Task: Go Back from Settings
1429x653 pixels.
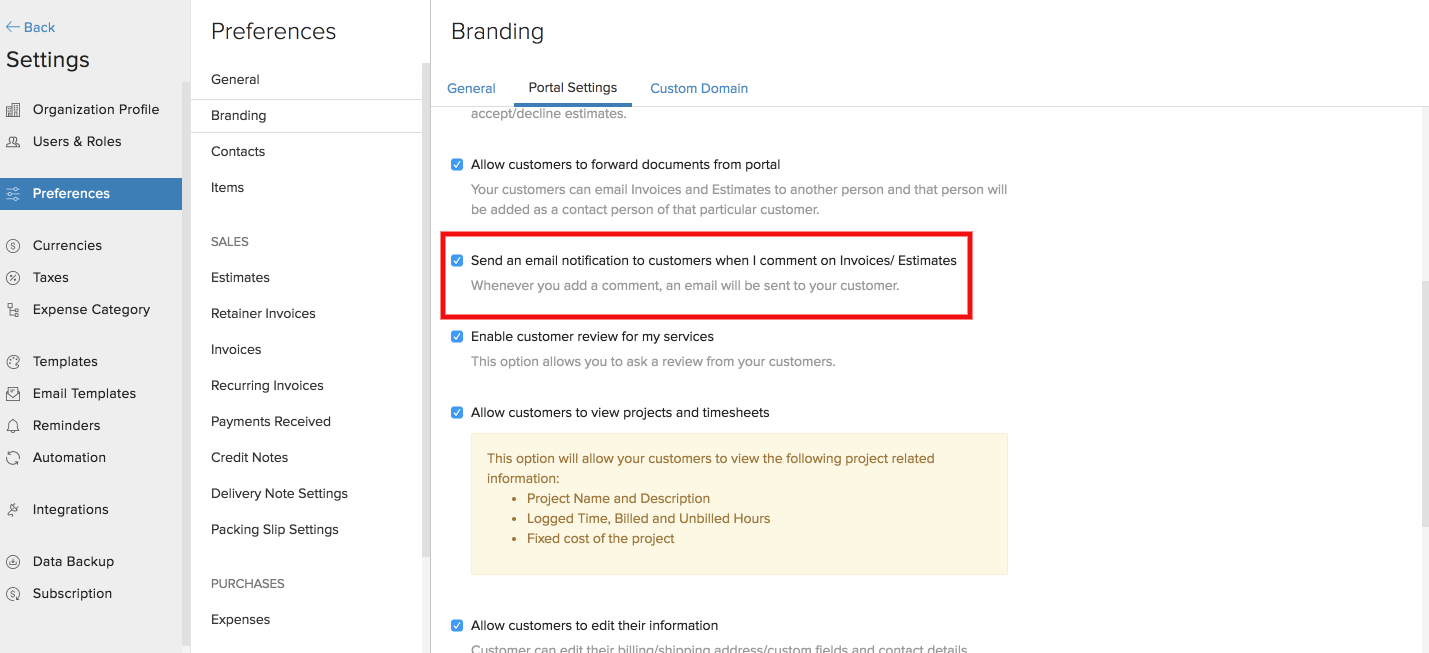Action: [x=31, y=27]
